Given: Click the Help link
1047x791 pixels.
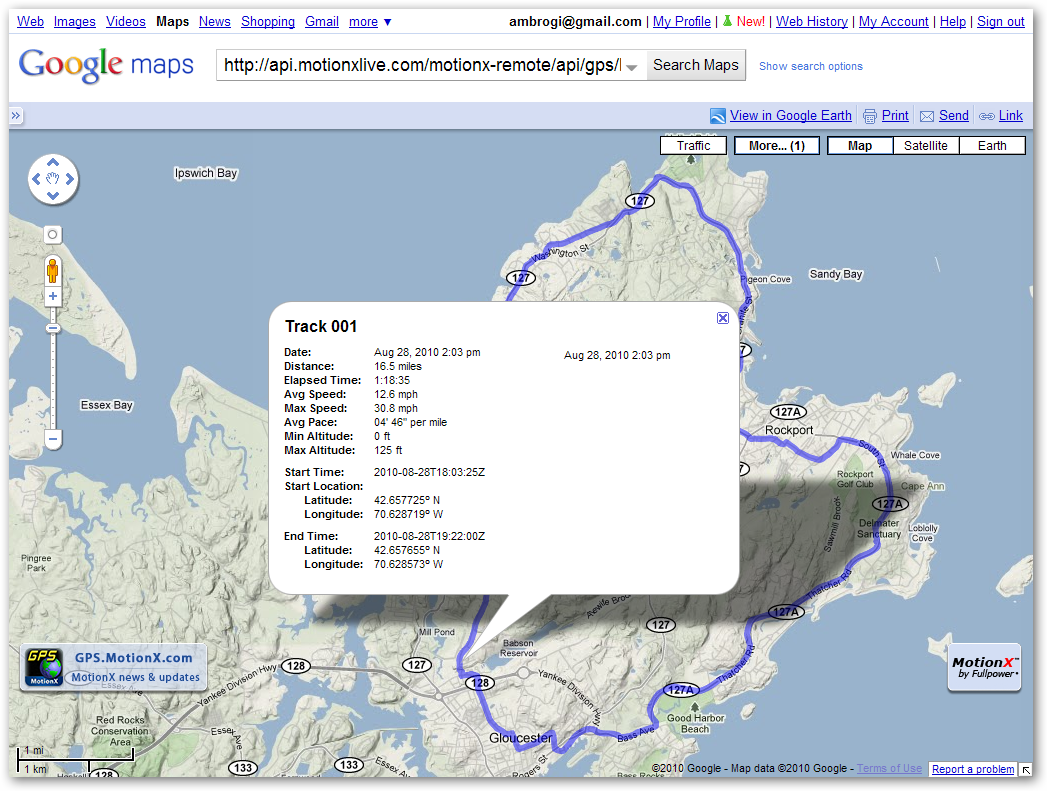Looking at the screenshot, I should pos(953,21).
